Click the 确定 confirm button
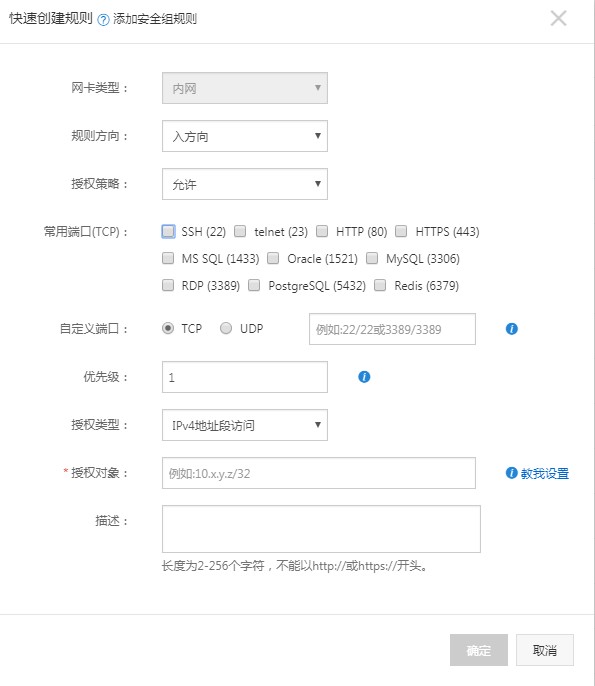Screen dimensions: 595x686 point(479,650)
